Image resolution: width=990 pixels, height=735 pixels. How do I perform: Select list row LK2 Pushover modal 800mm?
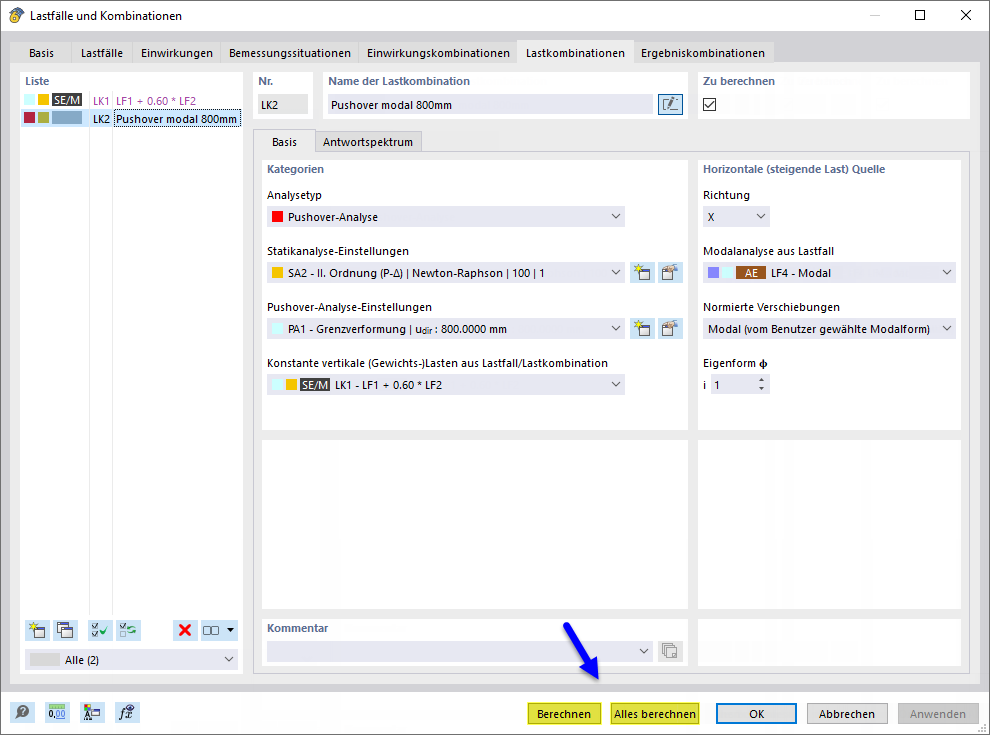[131, 118]
